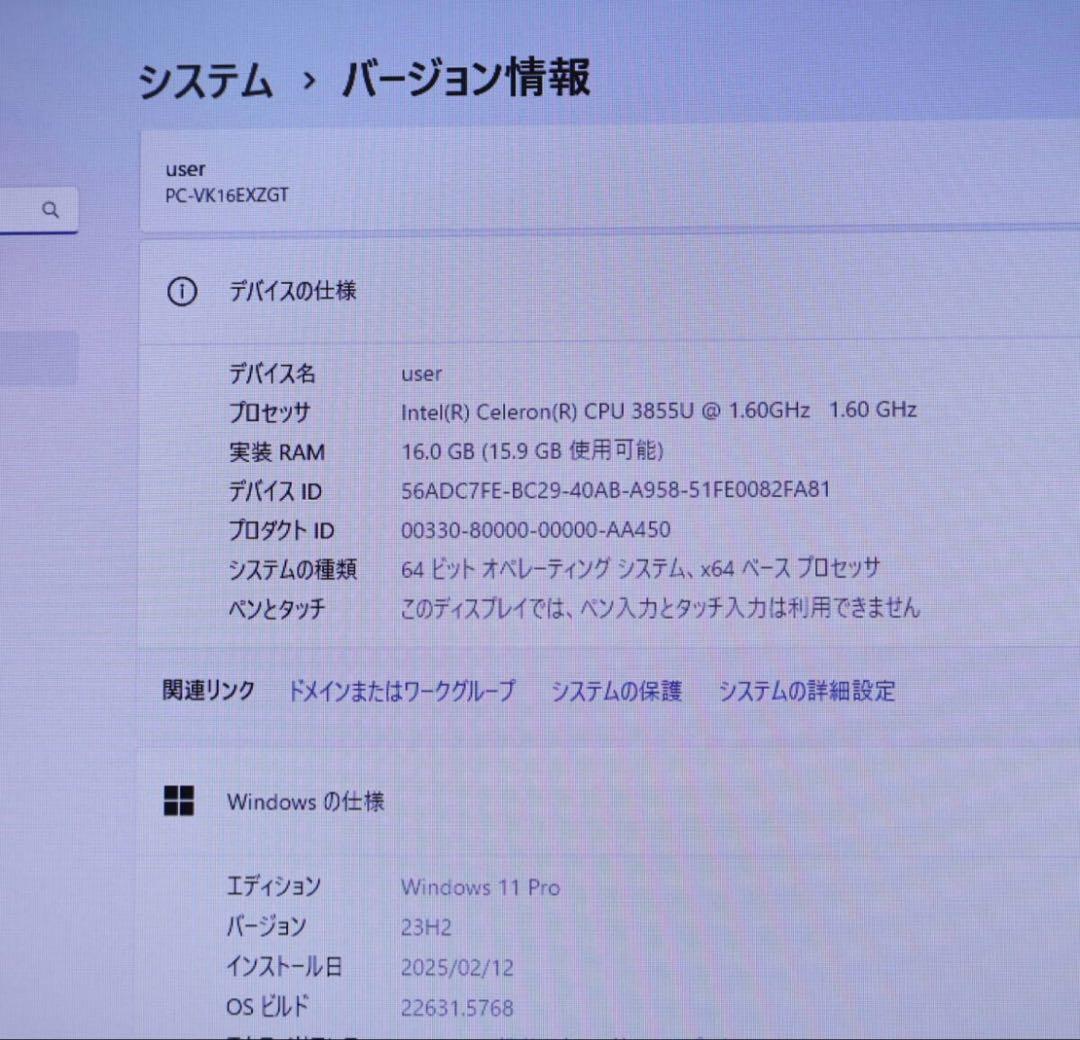
Task: Open ドメインまたはワークグループ link
Action: coord(401,690)
